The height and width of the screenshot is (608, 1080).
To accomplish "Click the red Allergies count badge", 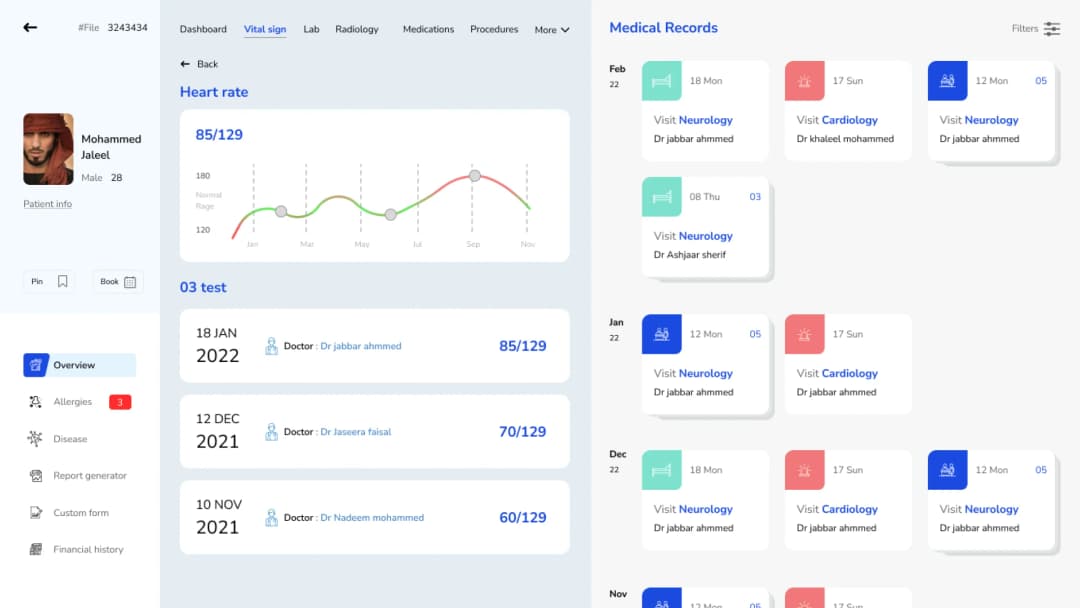I will coord(120,401).
